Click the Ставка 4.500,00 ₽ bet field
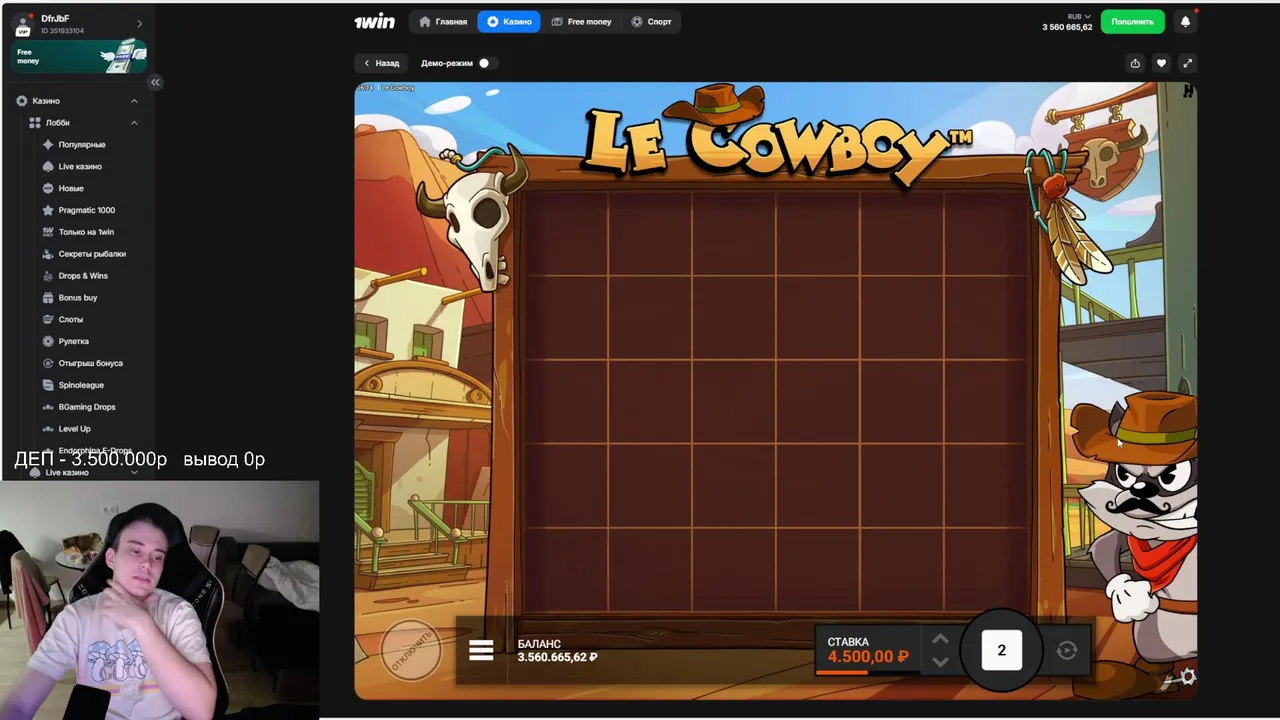 coord(868,650)
